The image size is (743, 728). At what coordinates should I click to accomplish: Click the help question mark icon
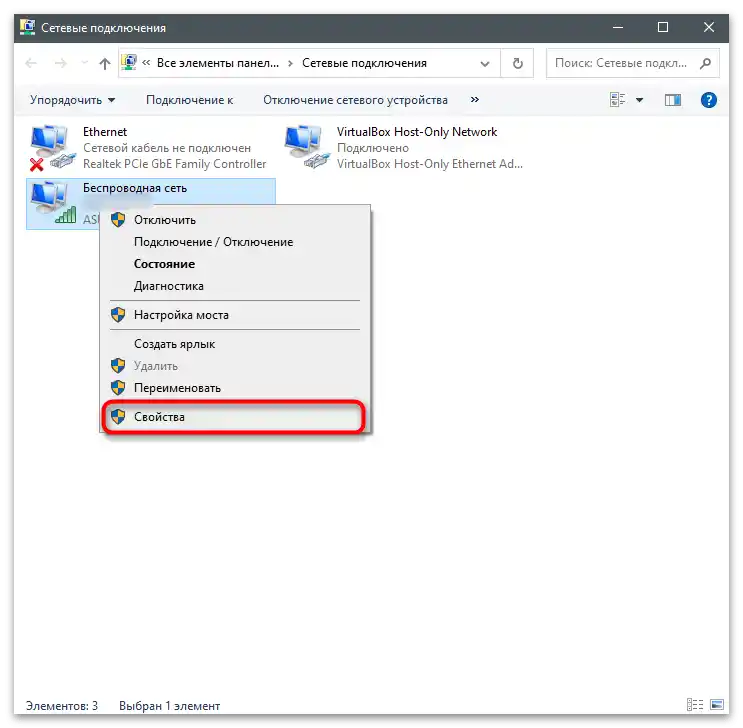[x=708, y=100]
